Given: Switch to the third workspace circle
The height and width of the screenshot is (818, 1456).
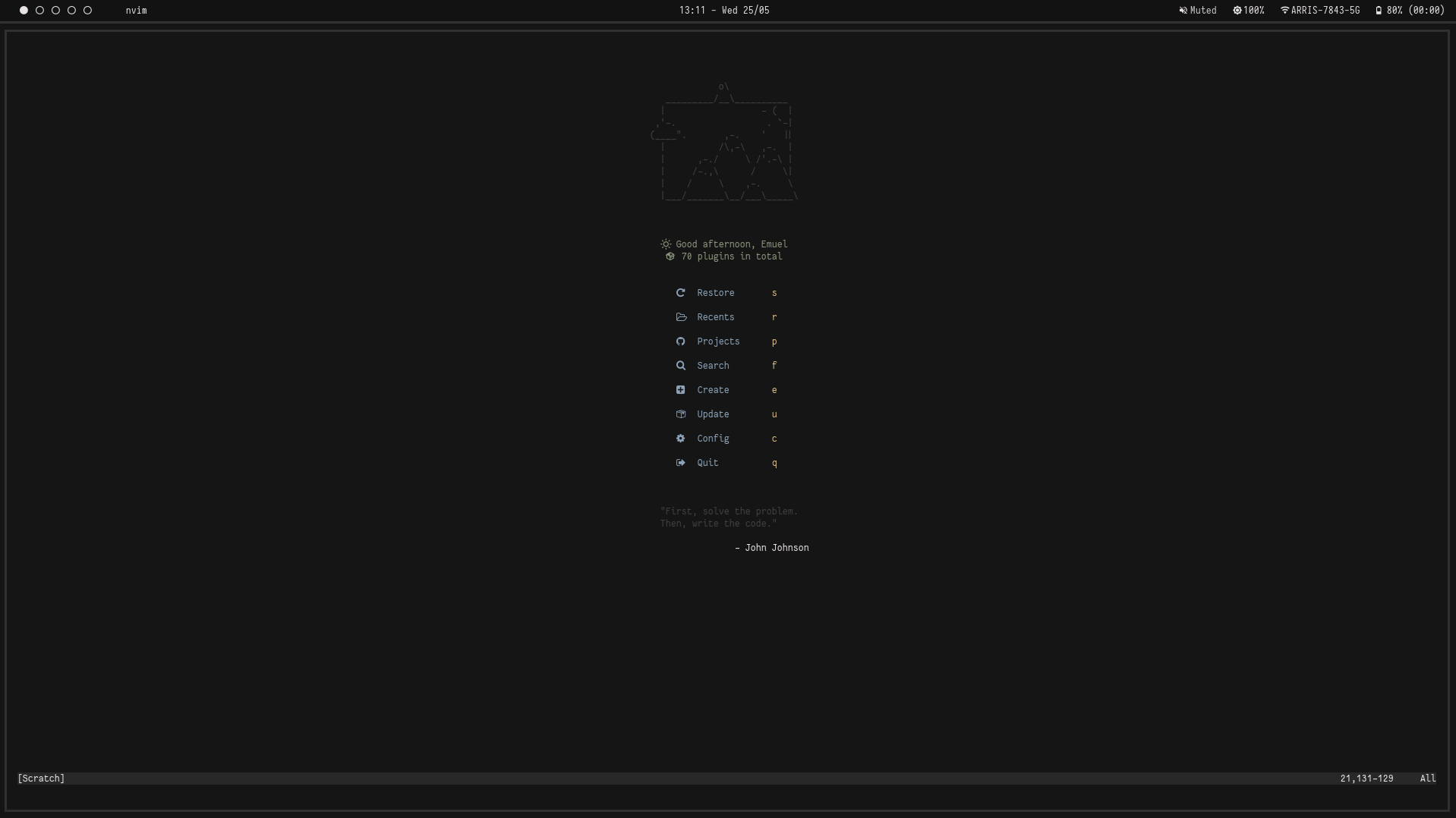Looking at the screenshot, I should pyautogui.click(x=55, y=11).
